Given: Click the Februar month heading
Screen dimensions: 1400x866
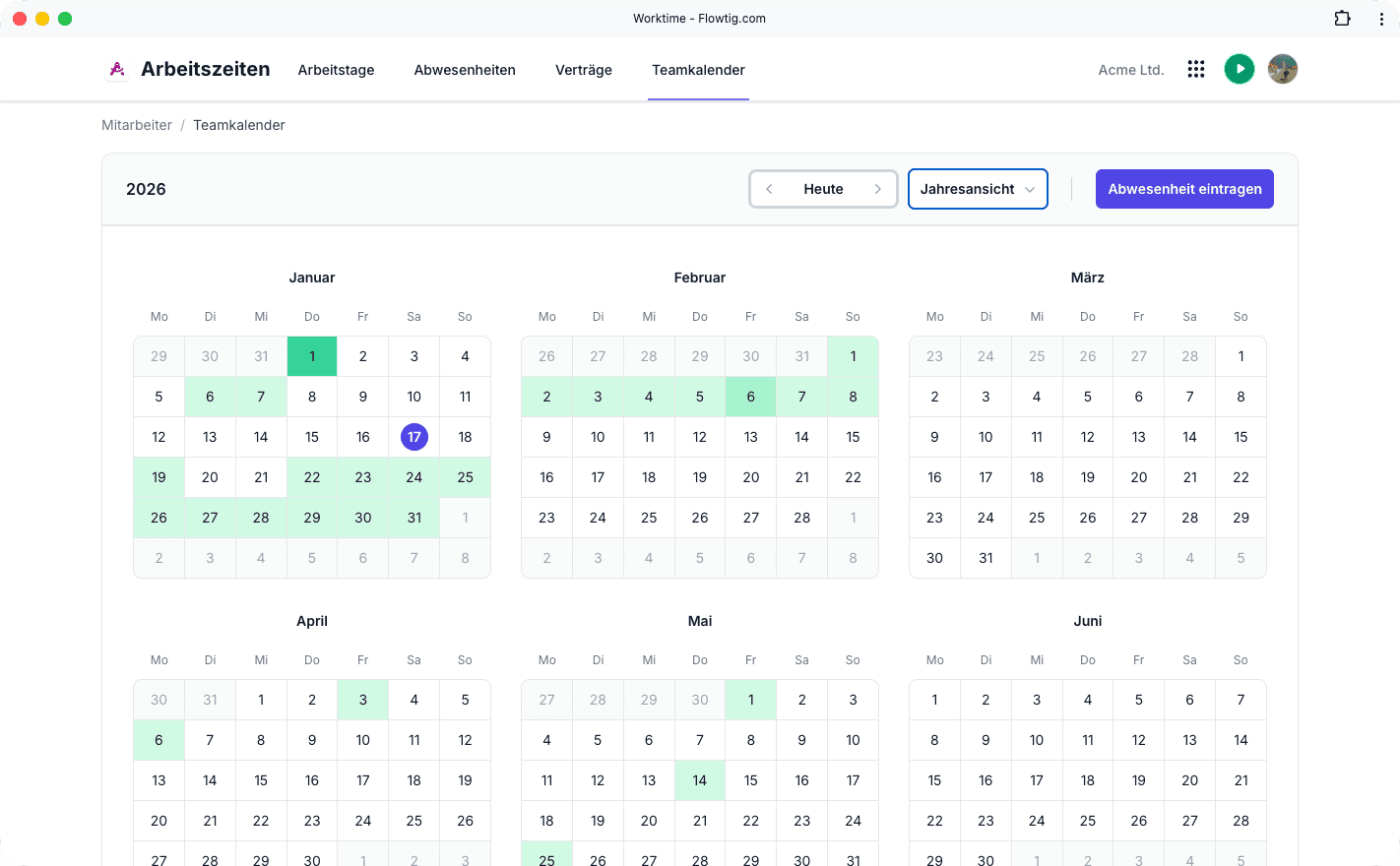Looking at the screenshot, I should [x=700, y=278].
